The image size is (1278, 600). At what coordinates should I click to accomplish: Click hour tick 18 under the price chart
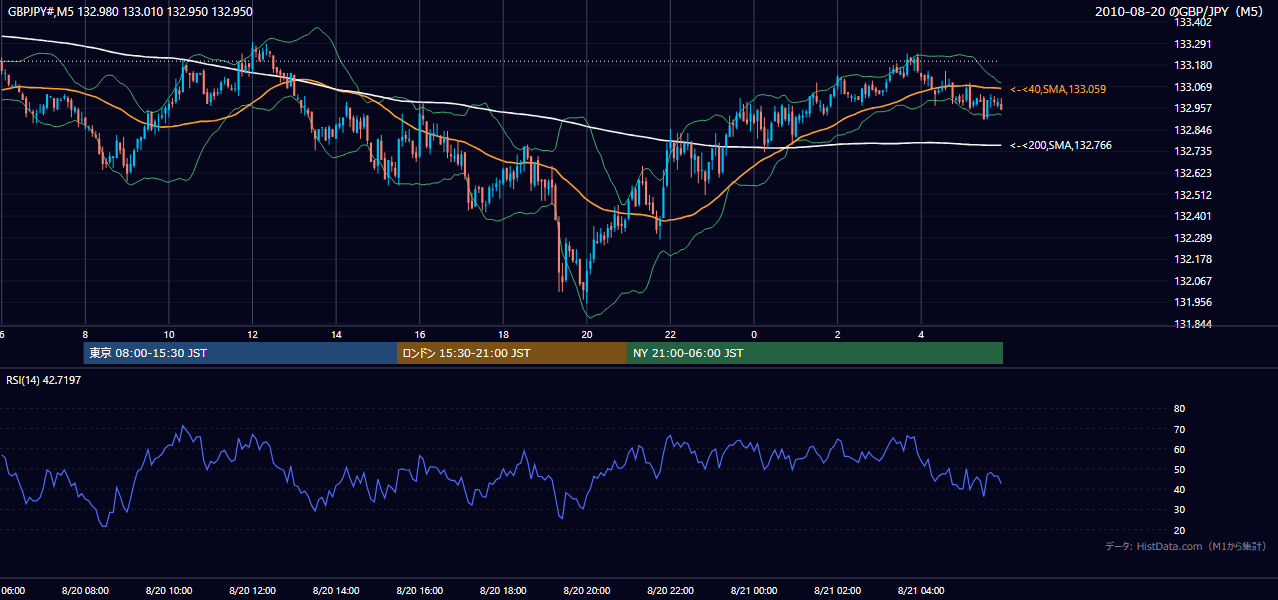[503, 335]
